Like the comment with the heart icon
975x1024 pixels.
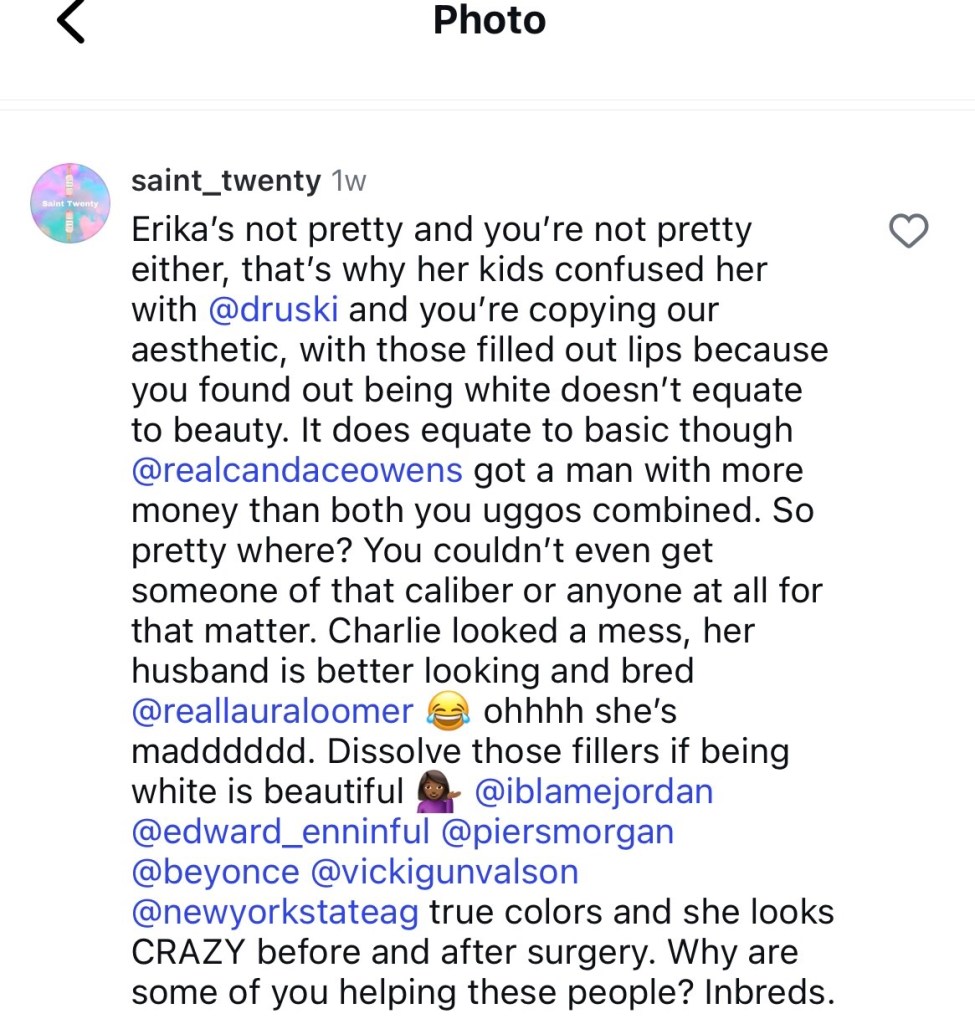[x=908, y=232]
